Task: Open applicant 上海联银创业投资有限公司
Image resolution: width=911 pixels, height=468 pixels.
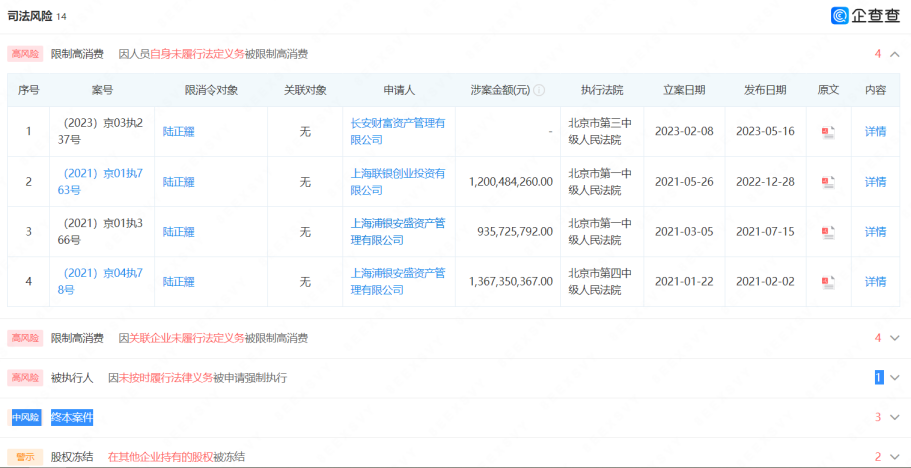Action: 397,182
